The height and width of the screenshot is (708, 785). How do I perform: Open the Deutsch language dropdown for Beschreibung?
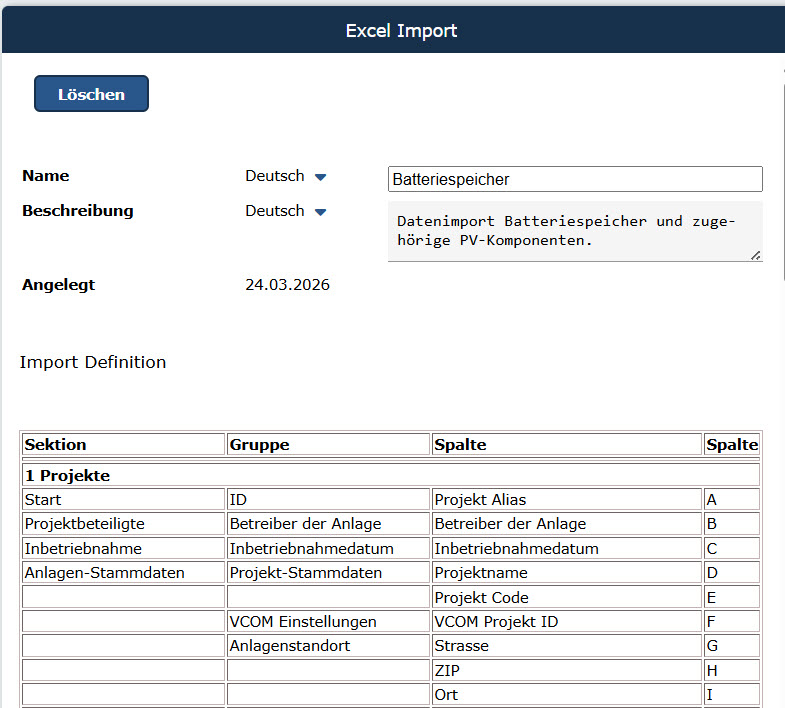tap(285, 211)
